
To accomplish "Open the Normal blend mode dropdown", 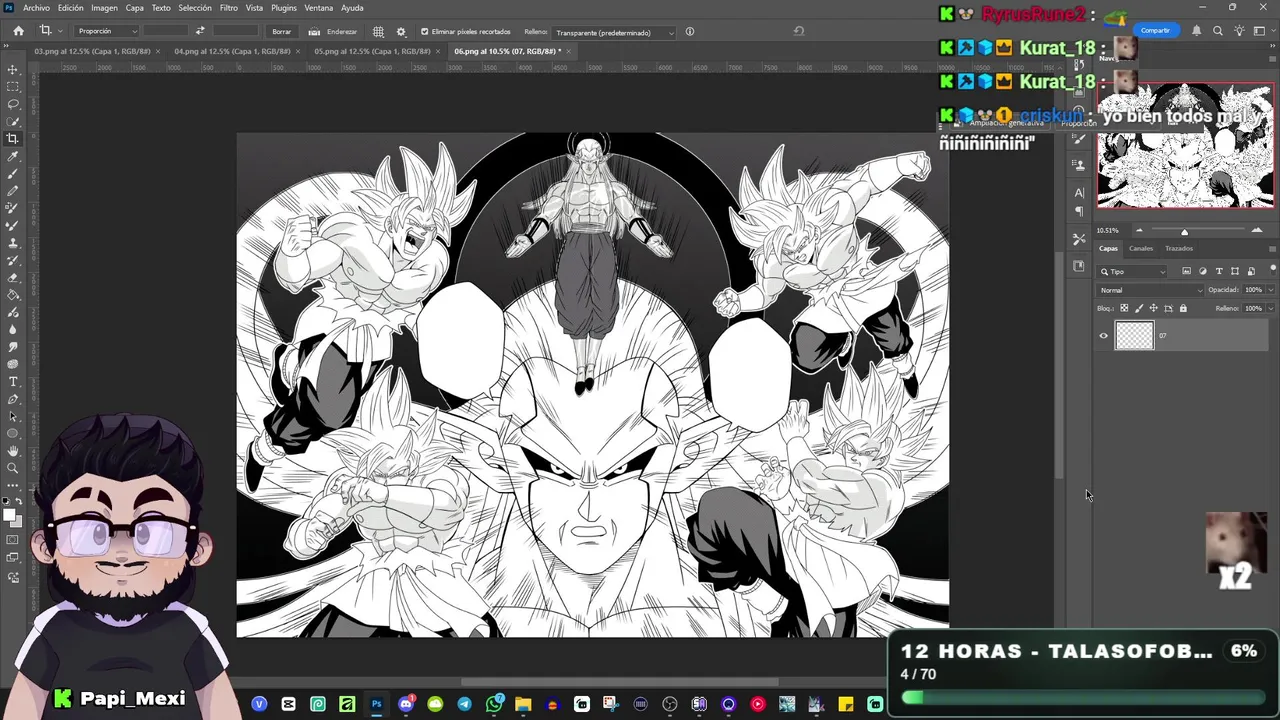I will coord(1151,290).
